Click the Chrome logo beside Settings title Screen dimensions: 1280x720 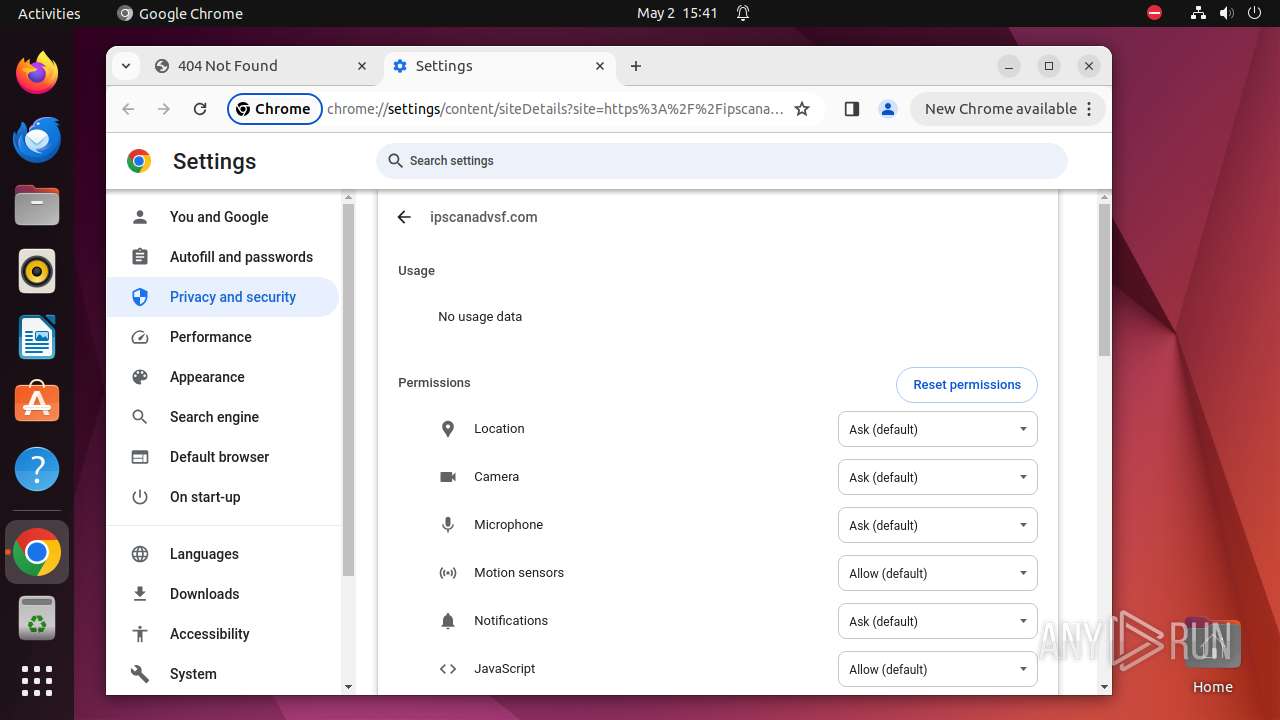[x=139, y=161]
